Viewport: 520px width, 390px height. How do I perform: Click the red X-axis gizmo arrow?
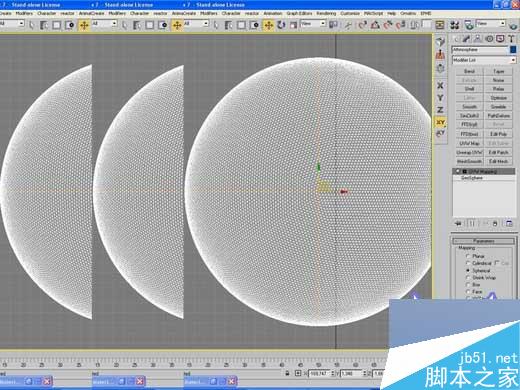click(344, 192)
